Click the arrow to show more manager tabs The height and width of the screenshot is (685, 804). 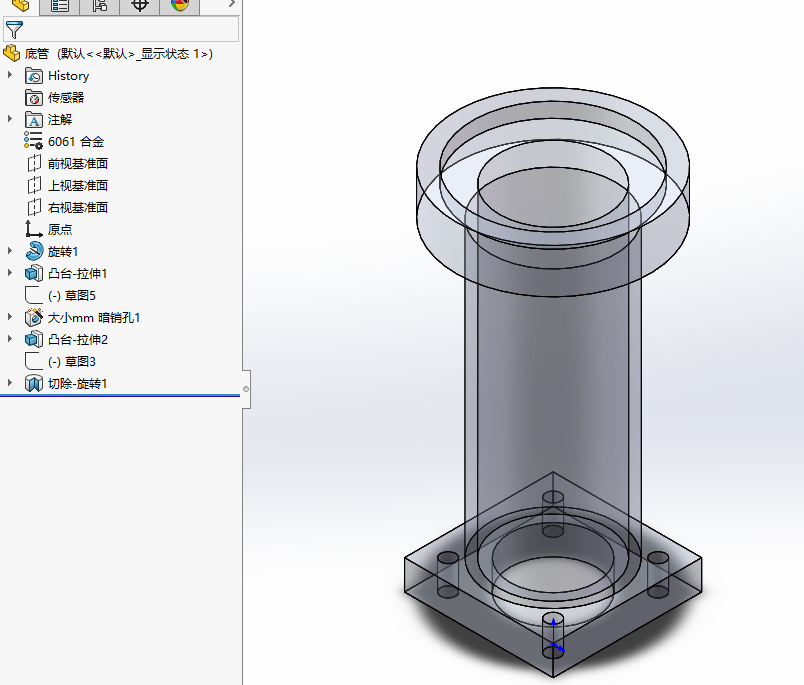click(232, 4)
